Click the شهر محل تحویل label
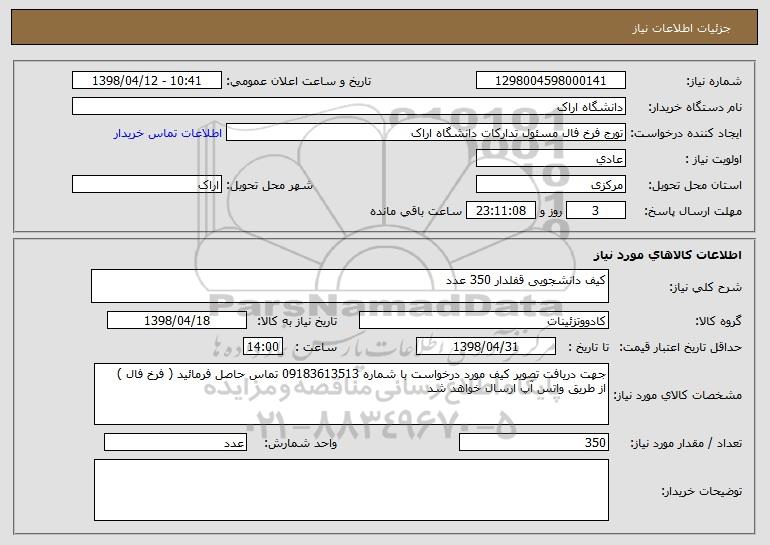Viewport: 770px width, 545px height. pyautogui.click(x=270, y=186)
